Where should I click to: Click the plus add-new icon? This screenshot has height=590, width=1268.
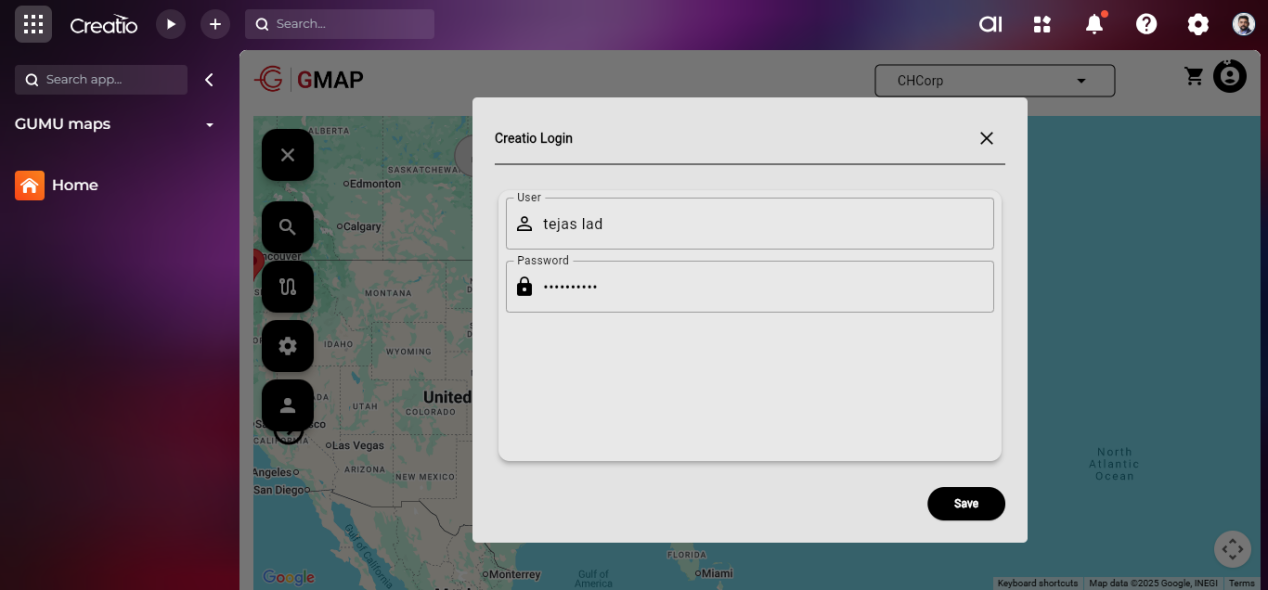click(215, 24)
